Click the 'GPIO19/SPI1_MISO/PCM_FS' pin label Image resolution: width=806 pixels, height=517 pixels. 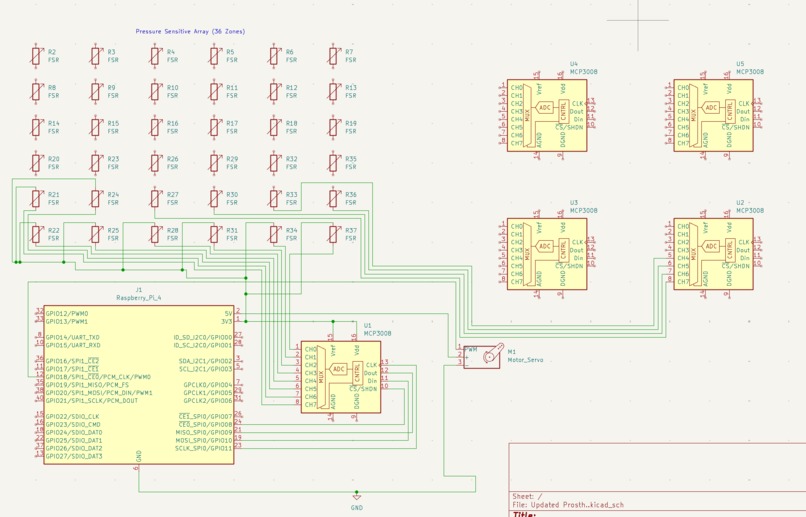(x=87, y=384)
